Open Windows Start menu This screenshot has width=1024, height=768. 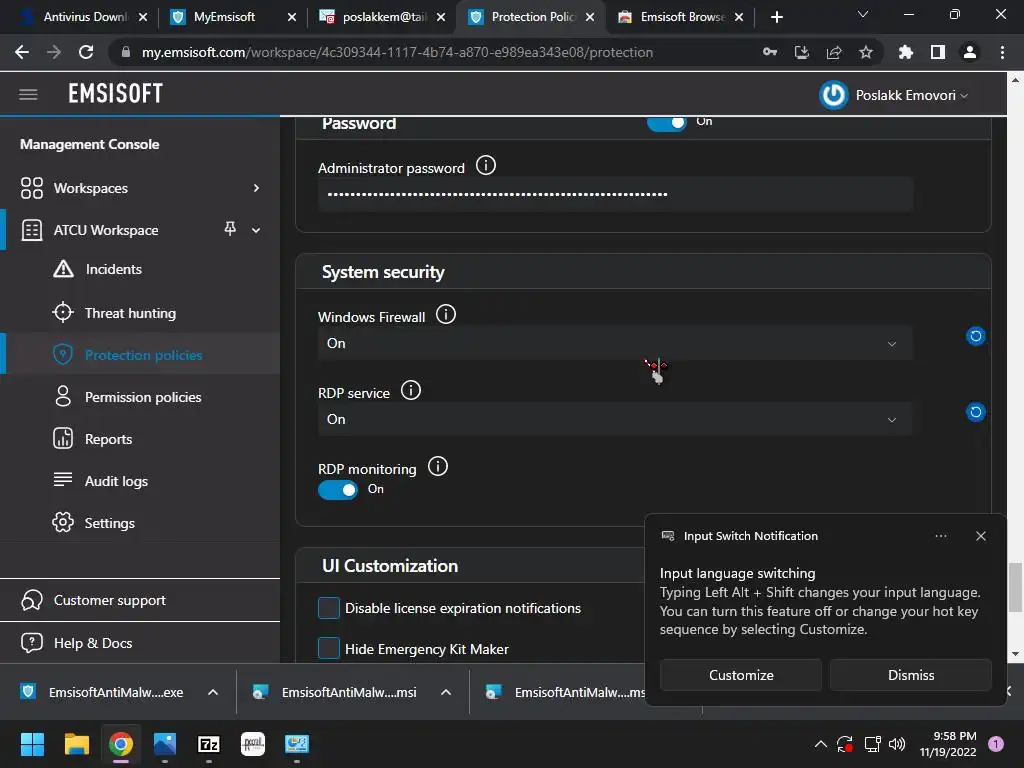pyautogui.click(x=32, y=744)
